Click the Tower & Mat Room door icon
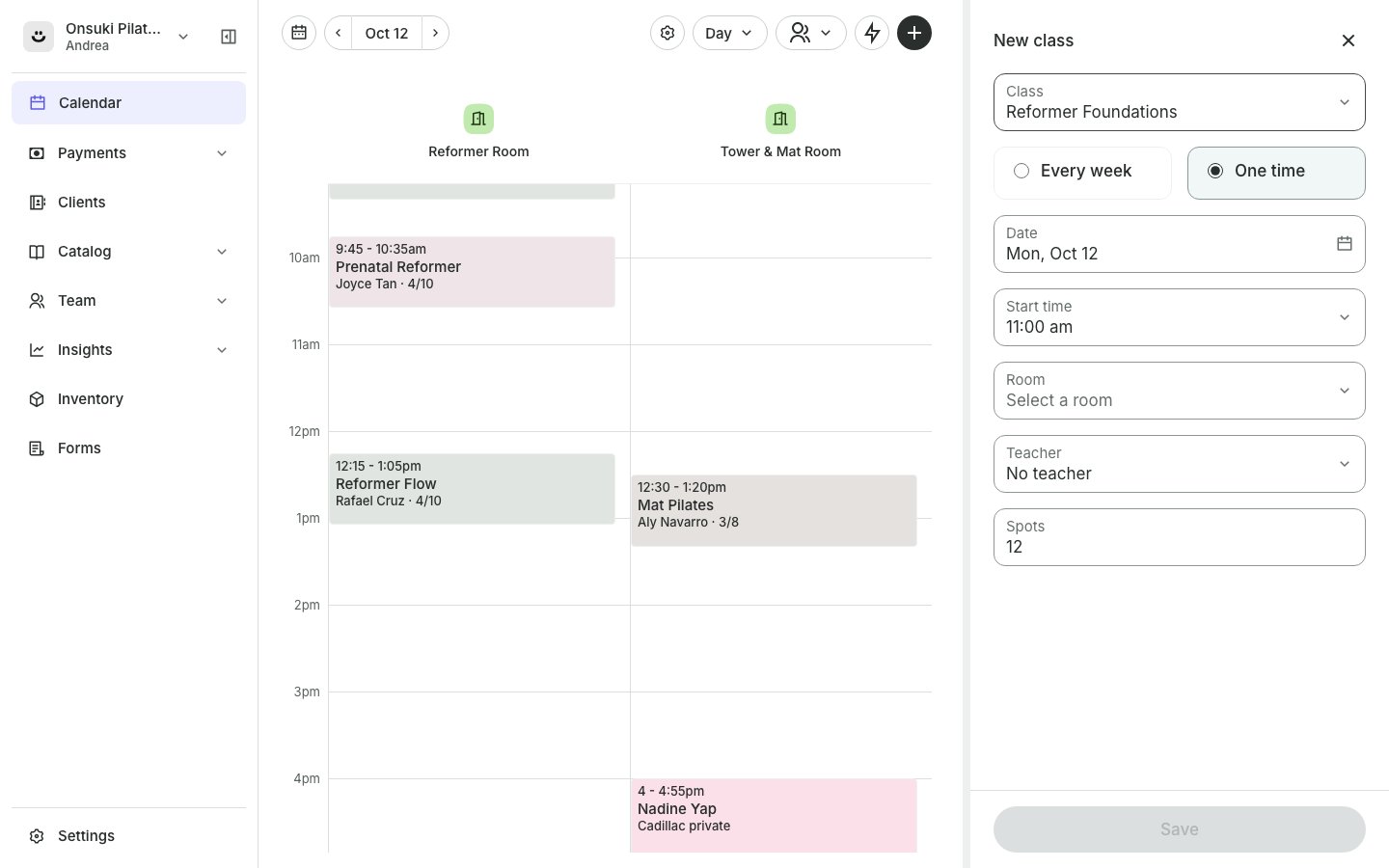This screenshot has width=1389, height=868. click(x=780, y=119)
